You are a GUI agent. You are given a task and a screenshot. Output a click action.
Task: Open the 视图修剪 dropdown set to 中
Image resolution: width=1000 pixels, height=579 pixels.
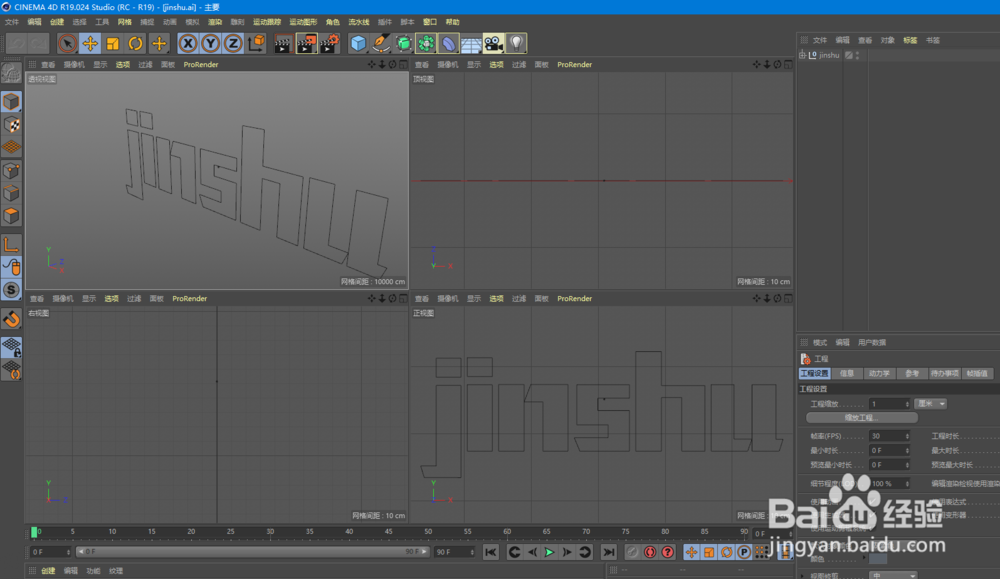coord(893,575)
